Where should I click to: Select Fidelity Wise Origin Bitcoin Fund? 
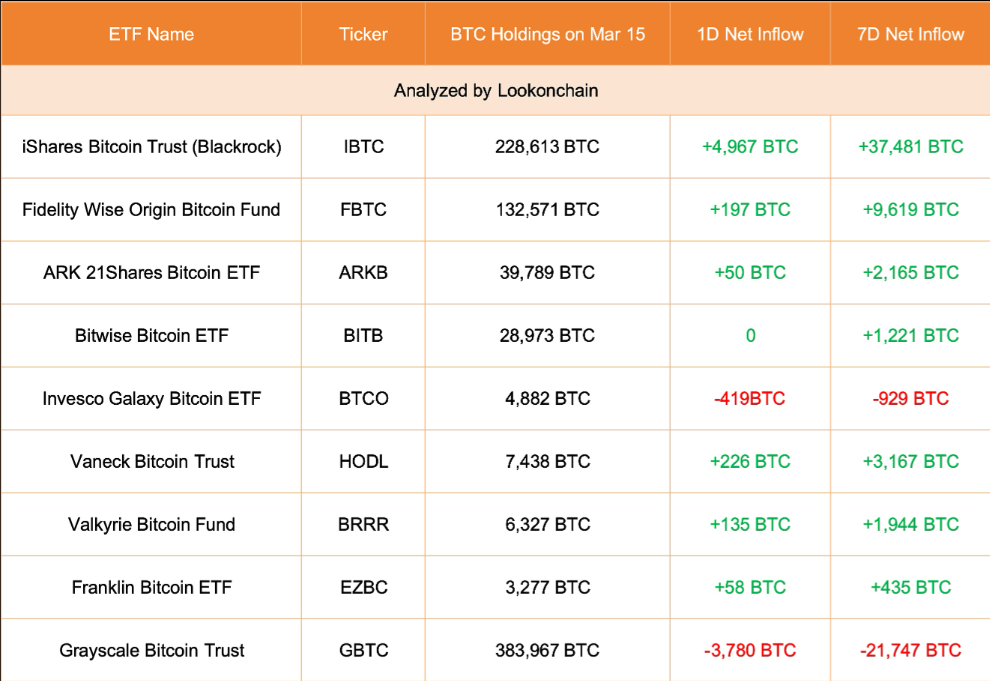(x=151, y=210)
